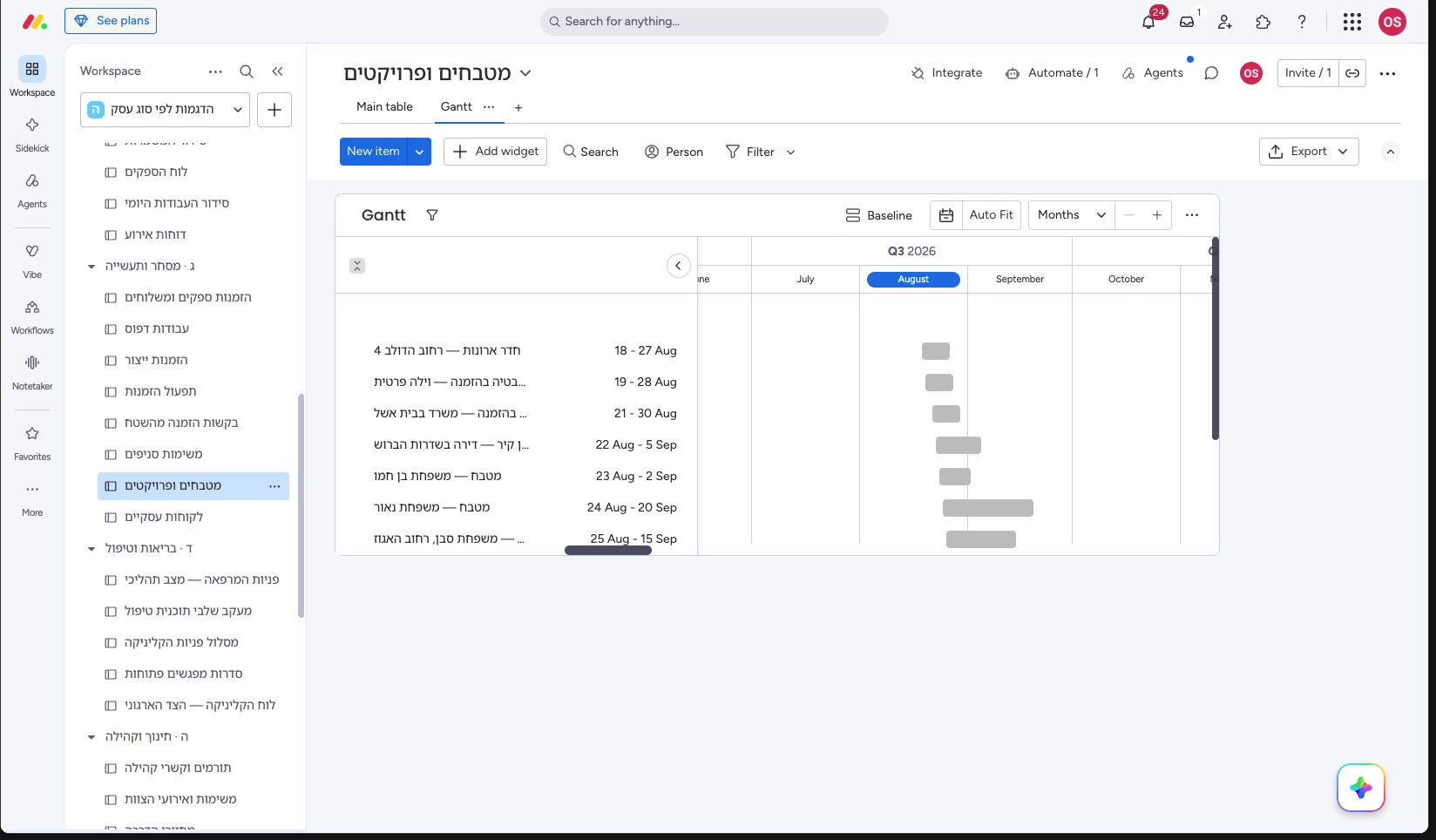Open the Gantt widget three-dot menu
This screenshot has width=1436, height=840.
click(1192, 215)
